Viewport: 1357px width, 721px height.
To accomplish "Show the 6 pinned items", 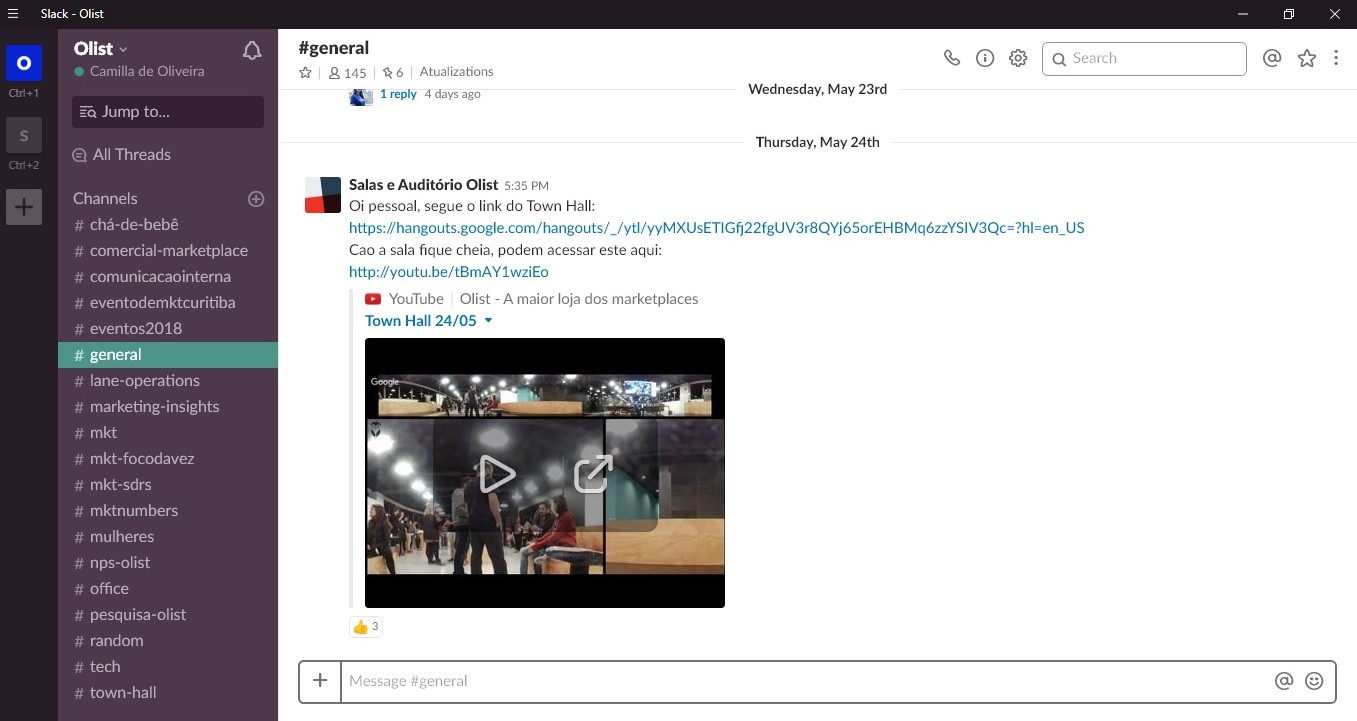I will click(x=393, y=73).
